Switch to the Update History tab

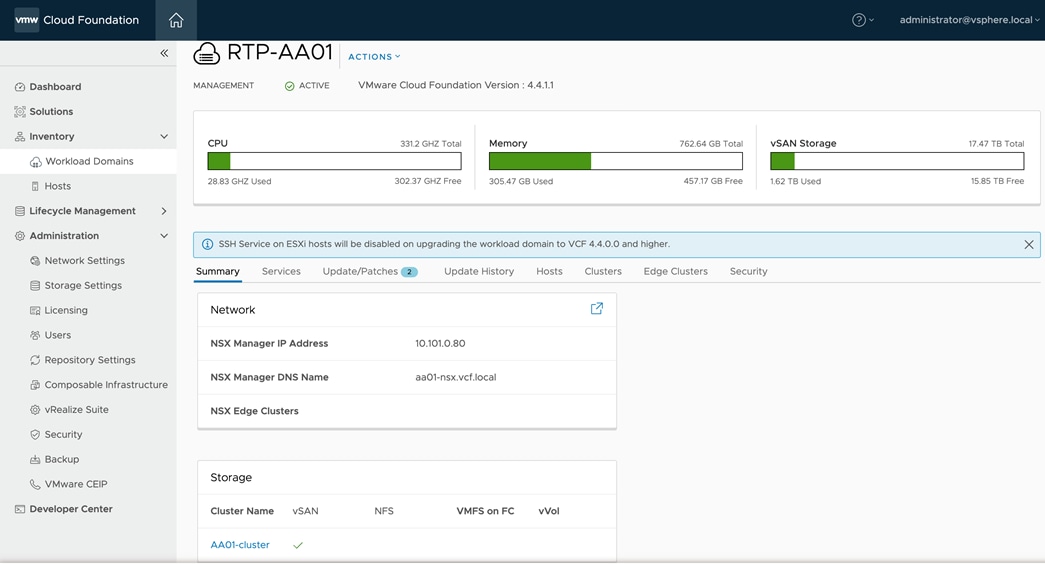coord(479,271)
